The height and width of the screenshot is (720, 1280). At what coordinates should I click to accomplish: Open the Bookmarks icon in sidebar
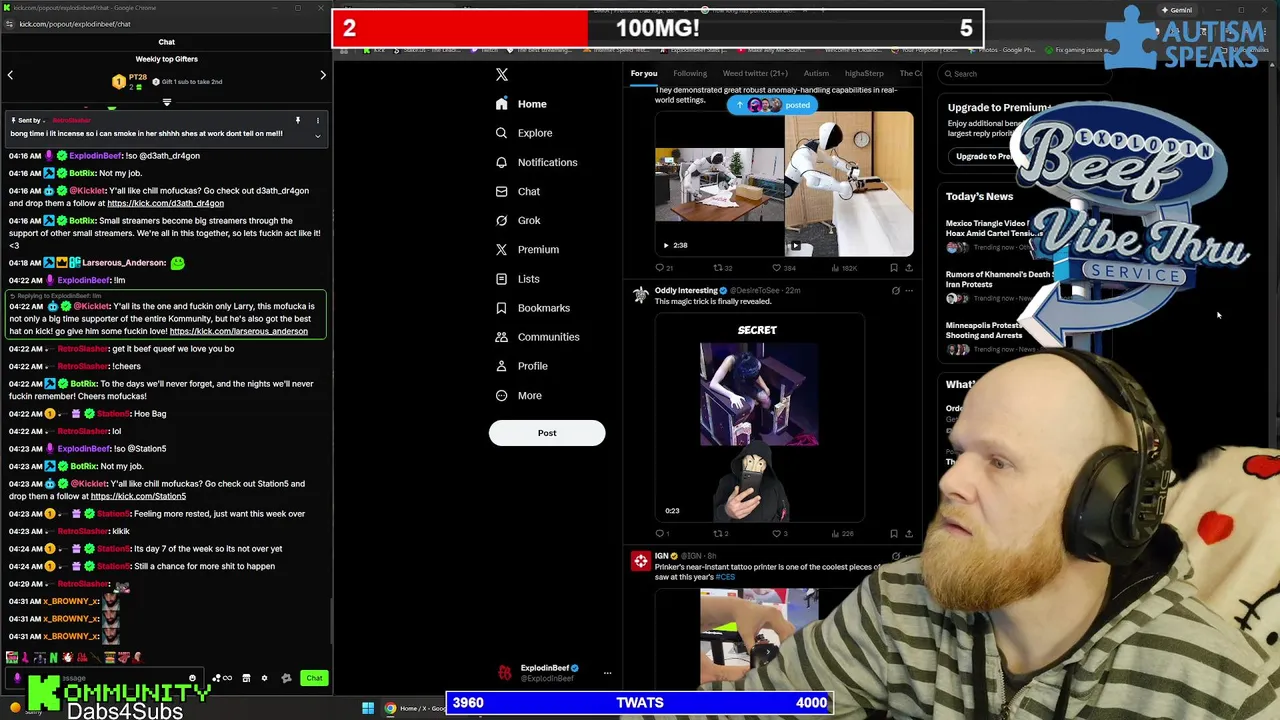[x=501, y=308]
